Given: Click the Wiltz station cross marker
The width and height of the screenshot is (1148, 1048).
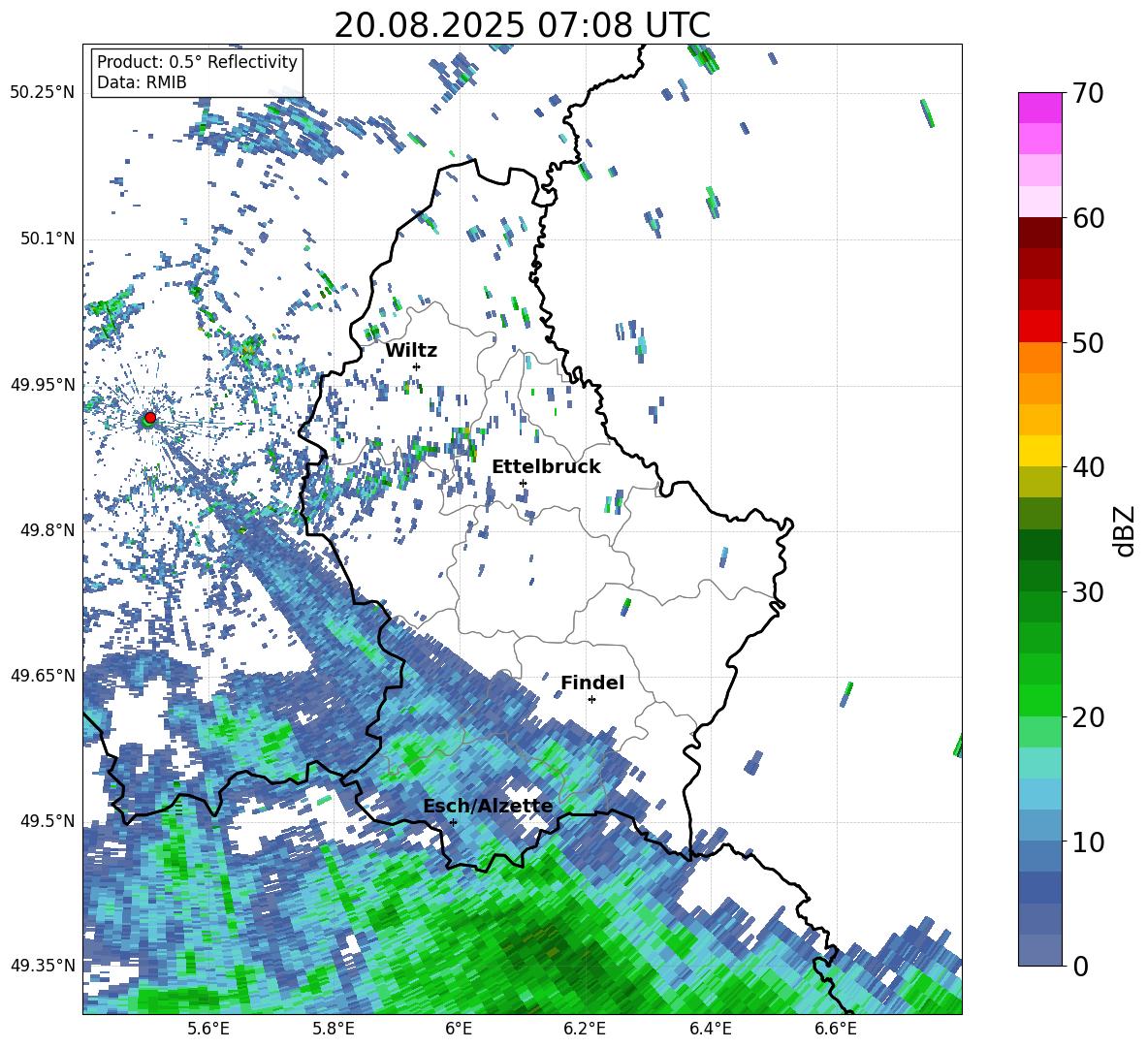Looking at the screenshot, I should pyautogui.click(x=417, y=366).
